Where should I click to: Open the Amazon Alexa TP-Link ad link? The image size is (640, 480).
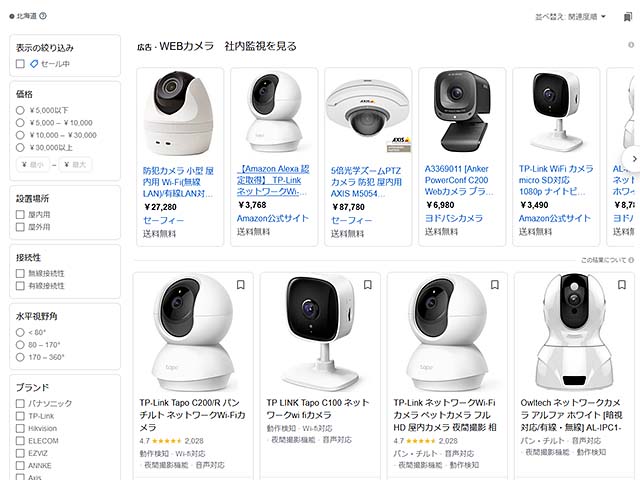273,180
